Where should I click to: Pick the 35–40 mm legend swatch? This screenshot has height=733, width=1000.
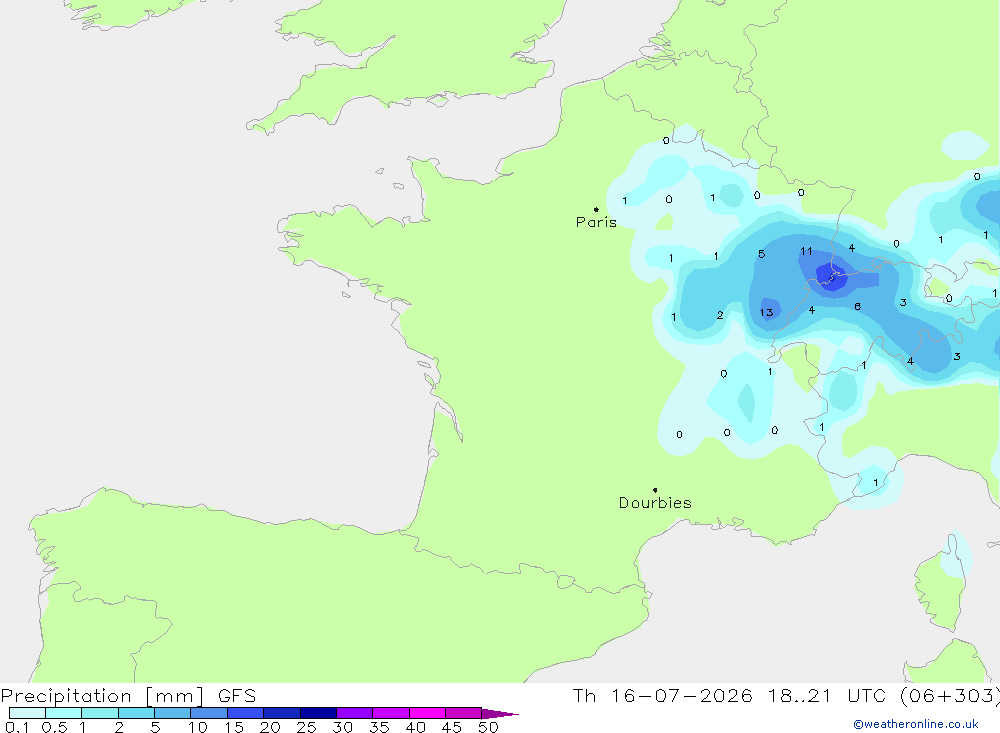click(x=390, y=713)
